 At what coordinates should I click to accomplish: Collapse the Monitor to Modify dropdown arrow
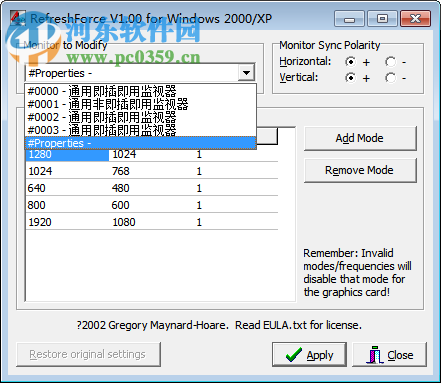[246, 73]
